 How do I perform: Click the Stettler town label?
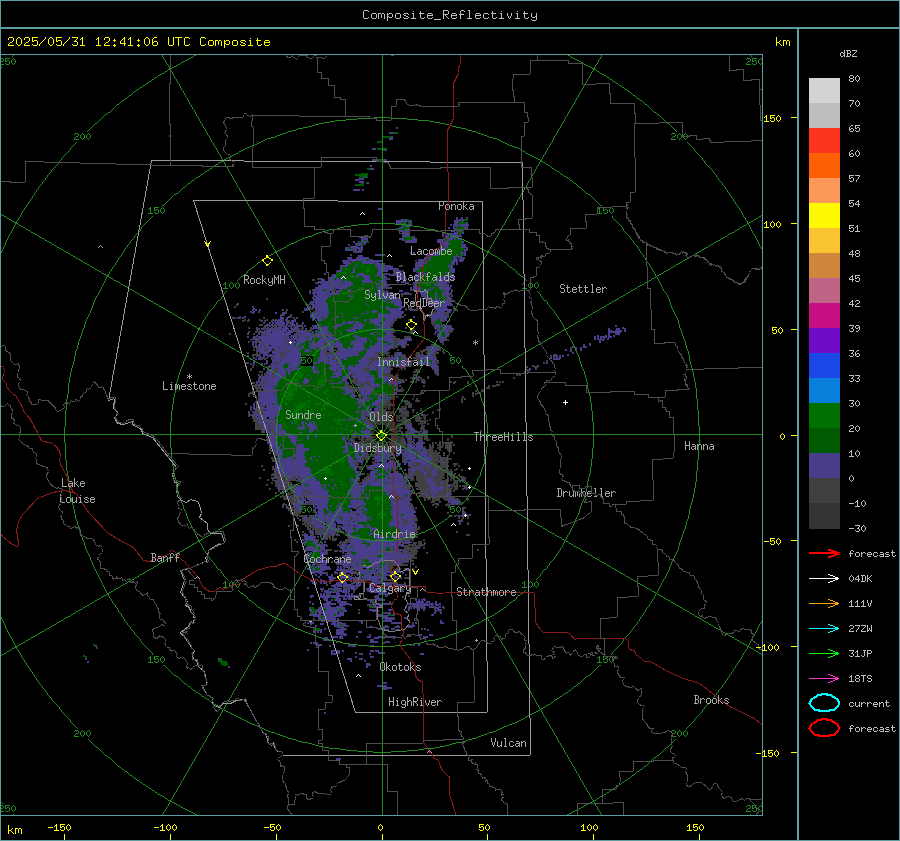tap(583, 289)
